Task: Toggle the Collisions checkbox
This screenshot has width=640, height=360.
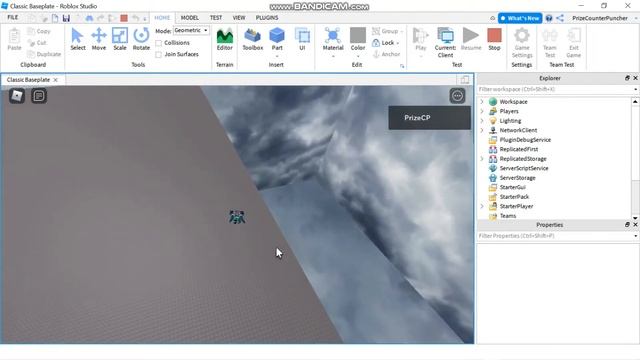Action: point(159,43)
